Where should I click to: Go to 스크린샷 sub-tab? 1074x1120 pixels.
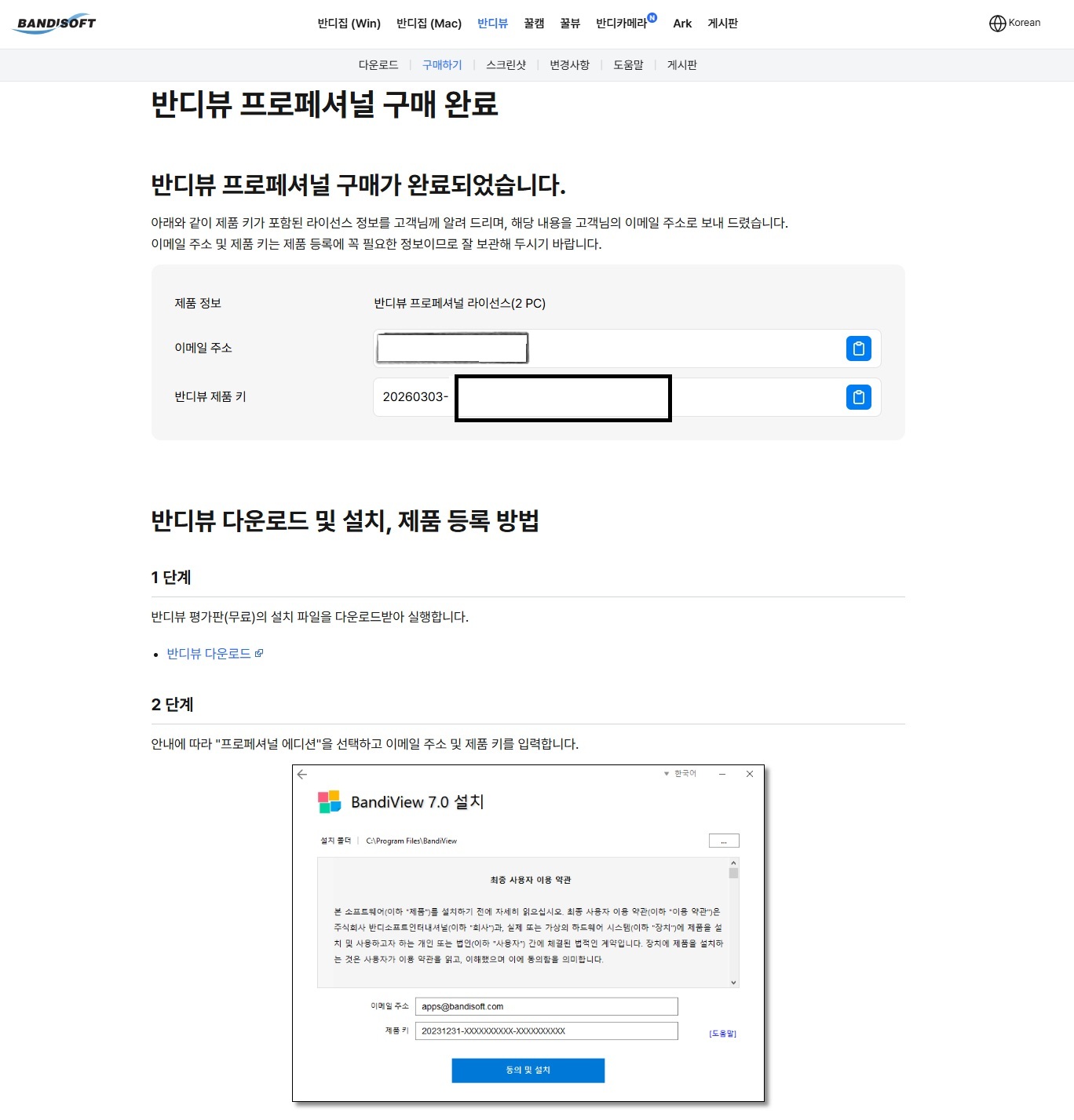pyautogui.click(x=506, y=65)
